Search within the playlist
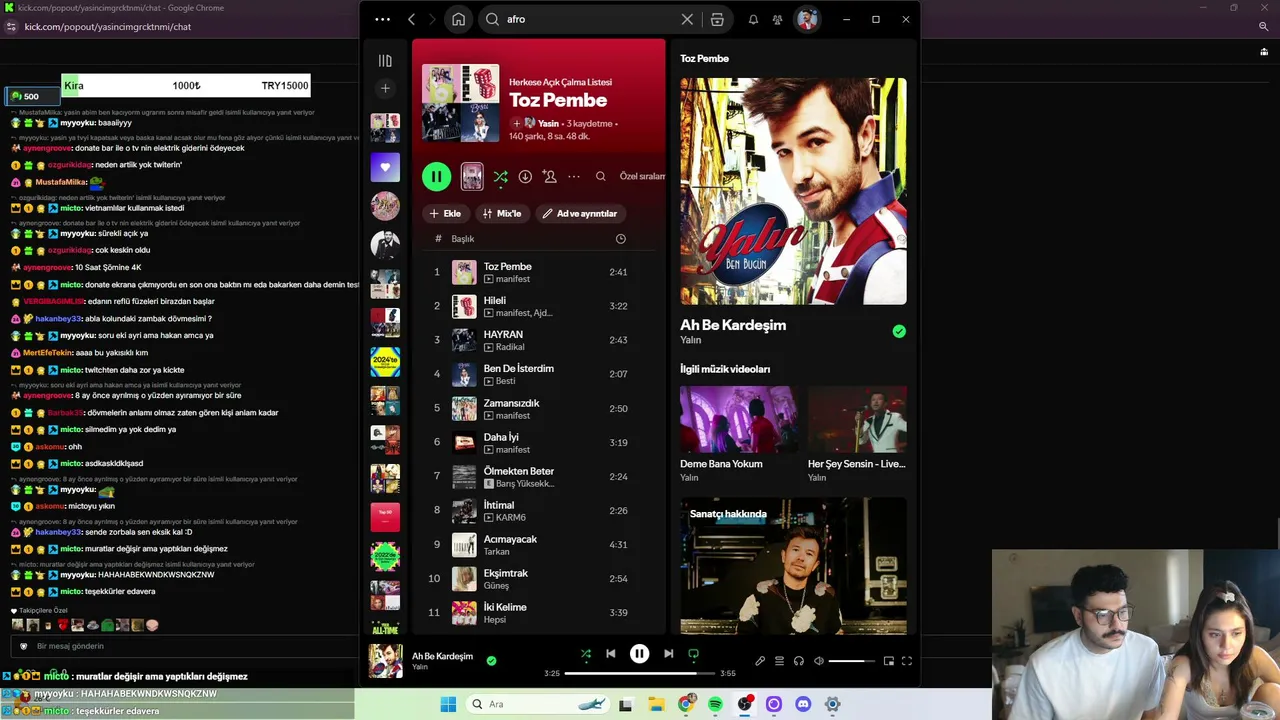Viewport: 1280px width, 720px height. click(x=601, y=177)
